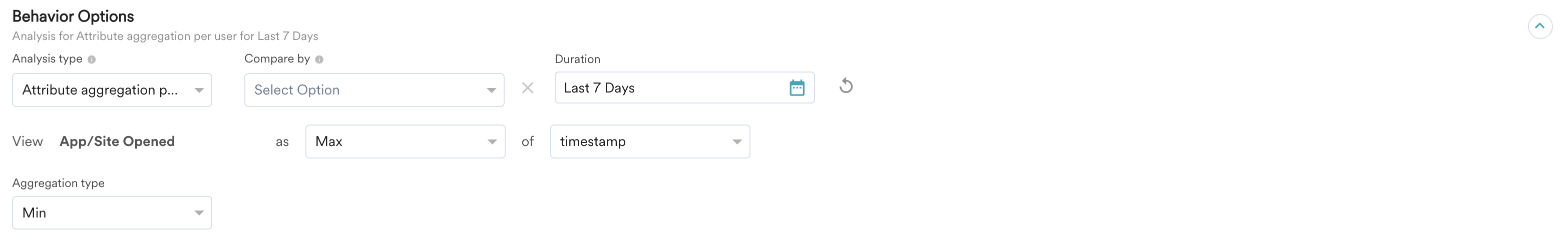The height and width of the screenshot is (242, 1568).
Task: Open the Duration calendar icon
Action: (x=796, y=88)
